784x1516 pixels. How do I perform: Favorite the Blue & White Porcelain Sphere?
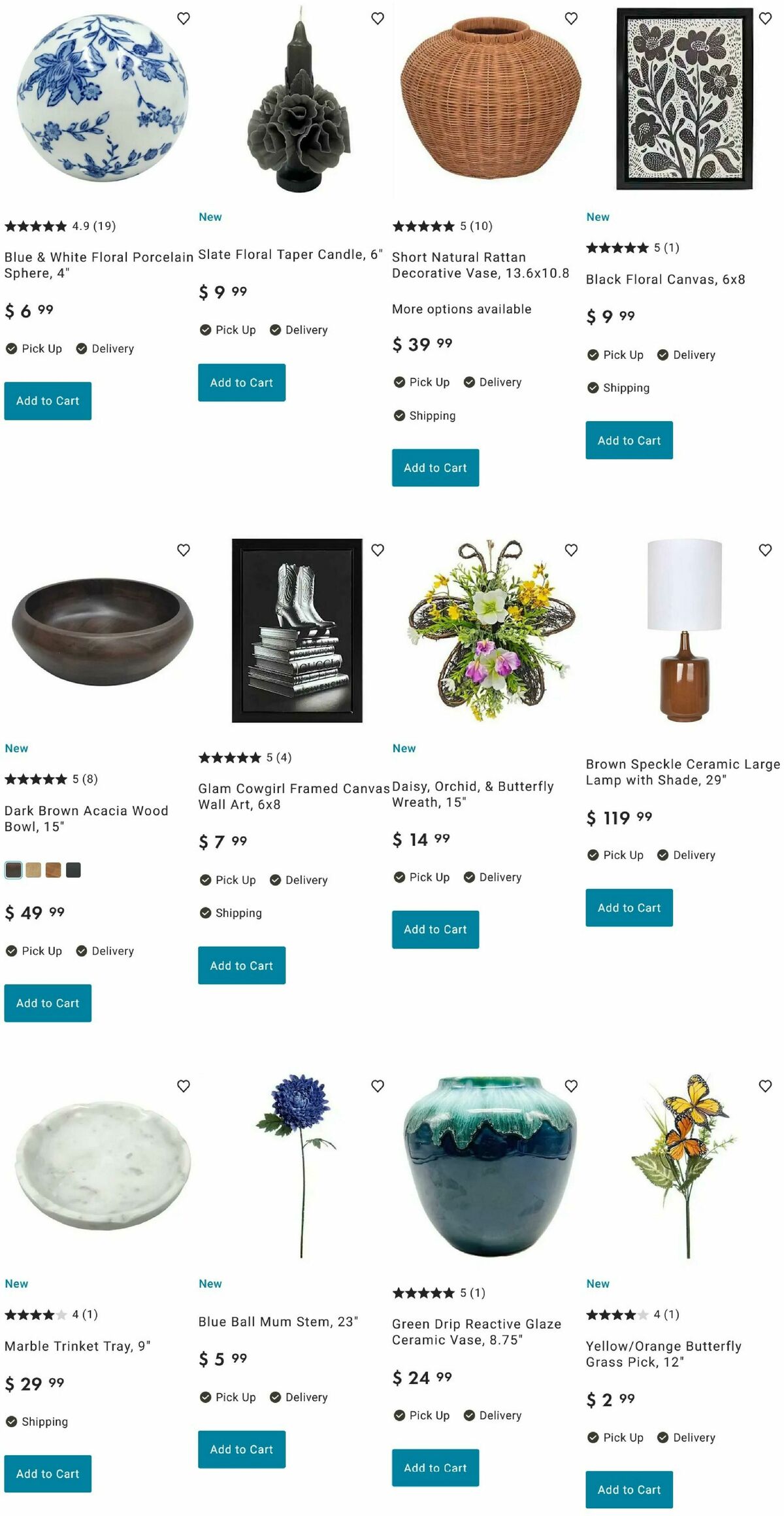coord(184,18)
